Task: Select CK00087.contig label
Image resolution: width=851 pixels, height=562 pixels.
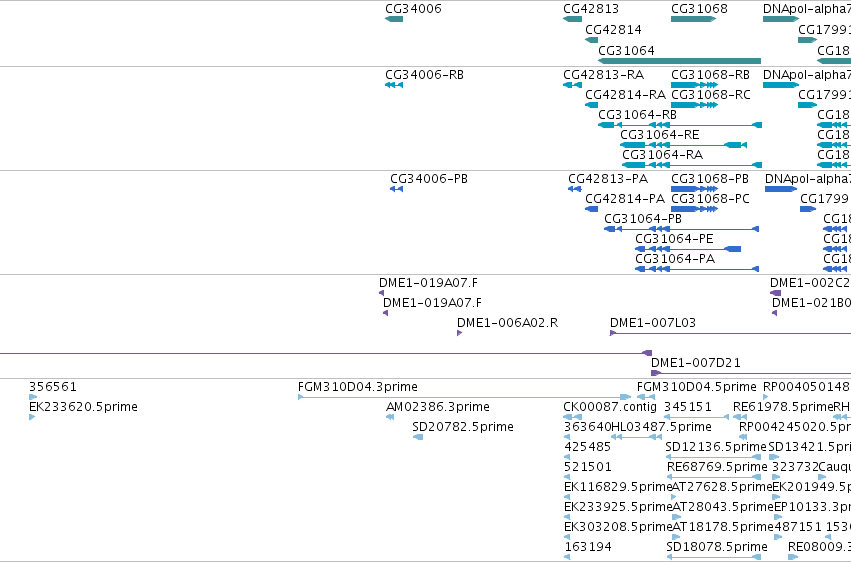Action: tap(610, 407)
